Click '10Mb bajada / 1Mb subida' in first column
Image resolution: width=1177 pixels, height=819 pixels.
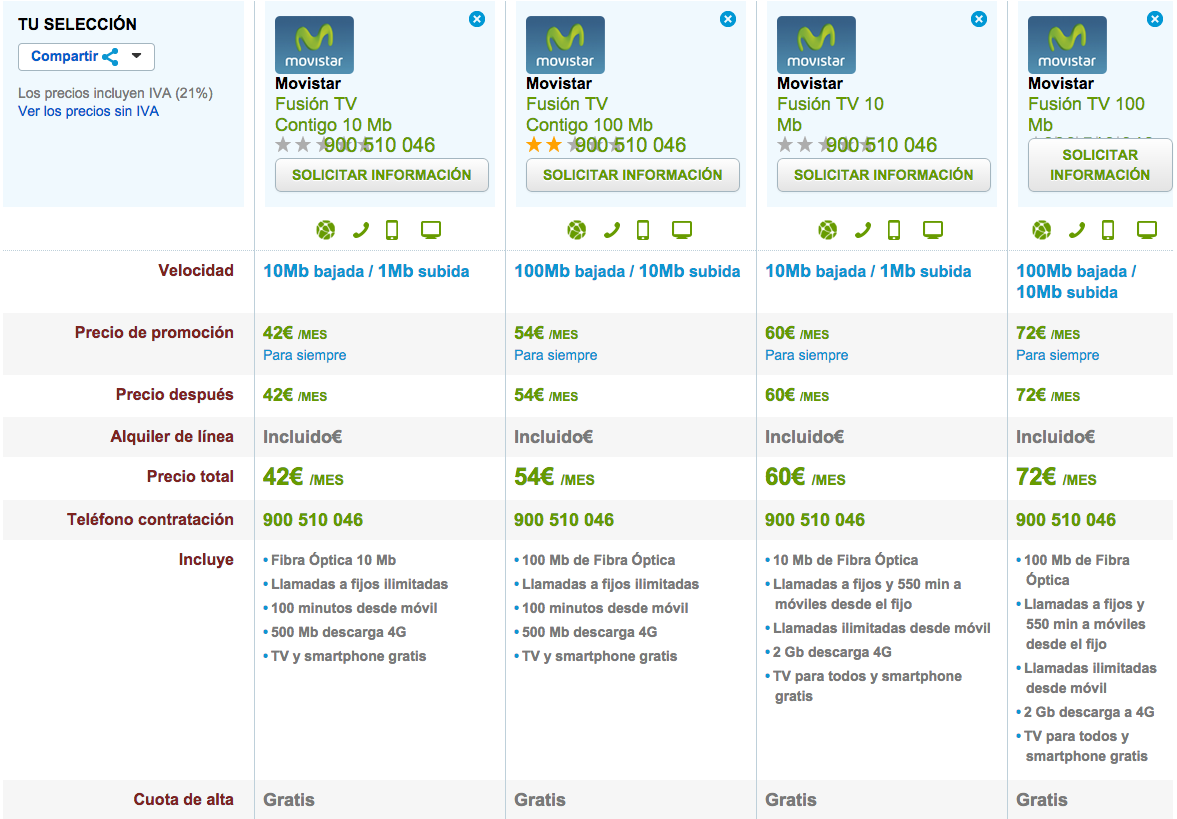(x=366, y=272)
